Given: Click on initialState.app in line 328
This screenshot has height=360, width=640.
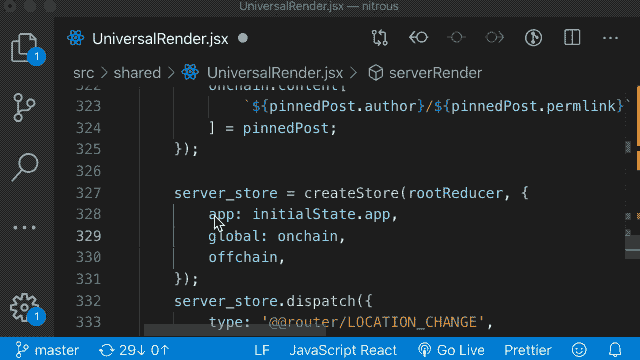Looking at the screenshot, I should pyautogui.click(x=321, y=214).
